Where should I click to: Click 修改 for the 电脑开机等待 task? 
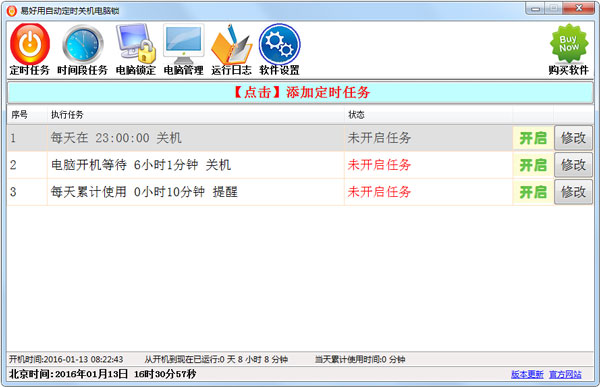pyautogui.click(x=573, y=165)
